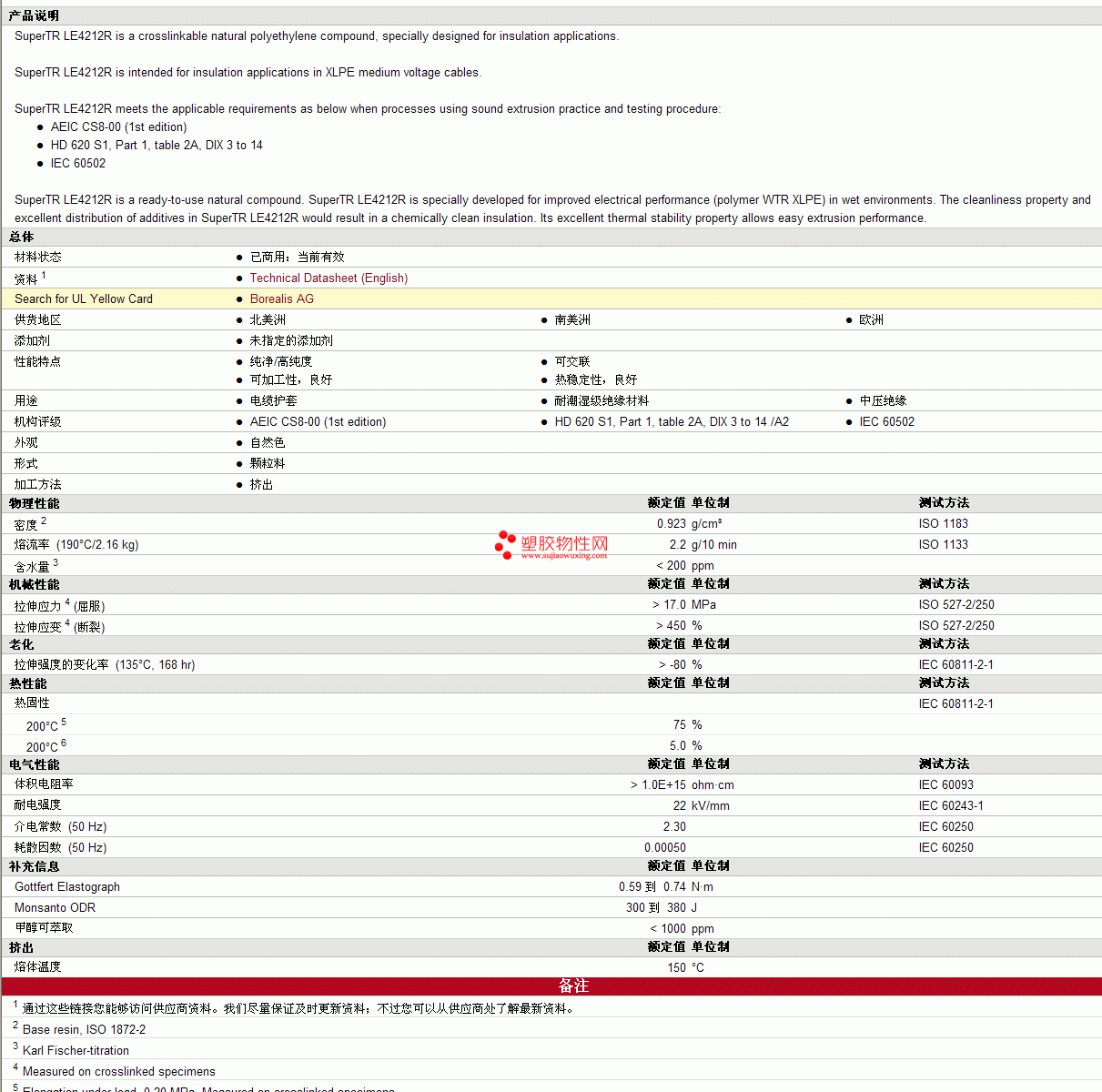Open the Borealis AG link

point(282,299)
